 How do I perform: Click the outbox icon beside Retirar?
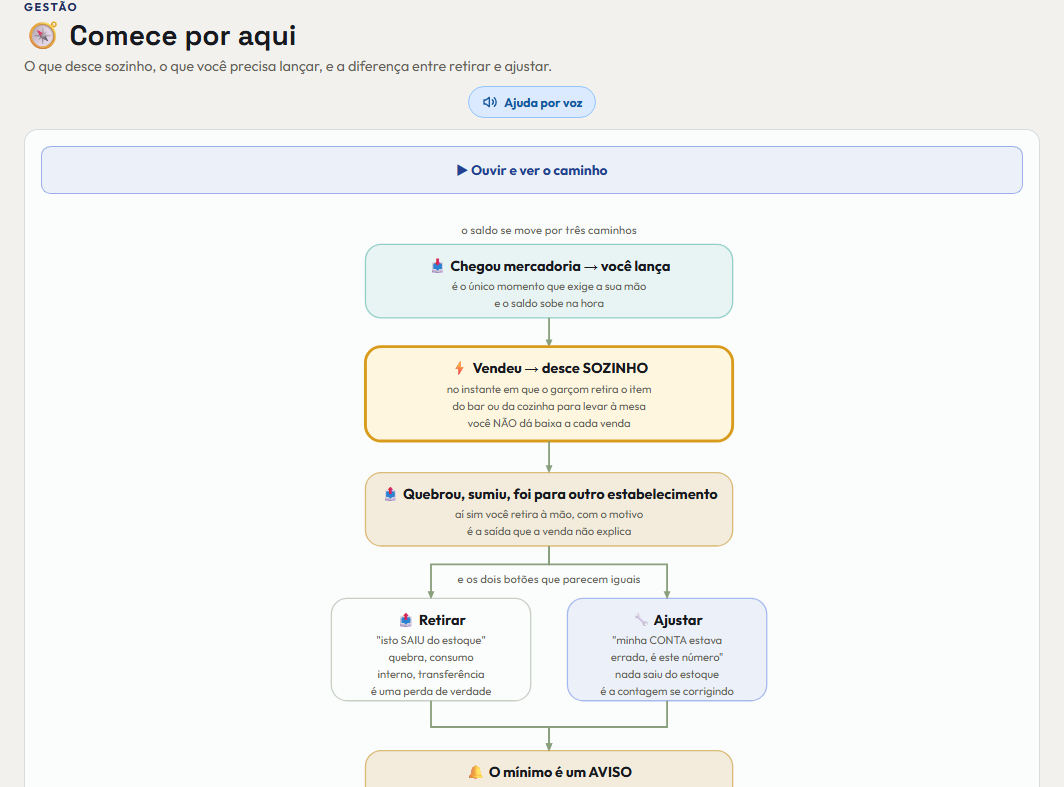click(x=406, y=620)
